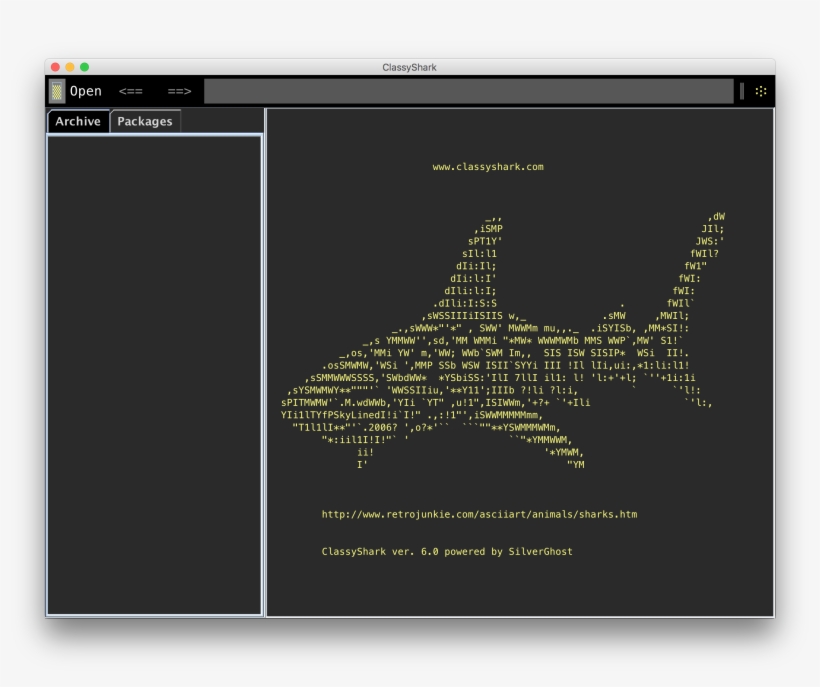Click the file icon beside Open
This screenshot has height=687, width=820.
click(57, 91)
